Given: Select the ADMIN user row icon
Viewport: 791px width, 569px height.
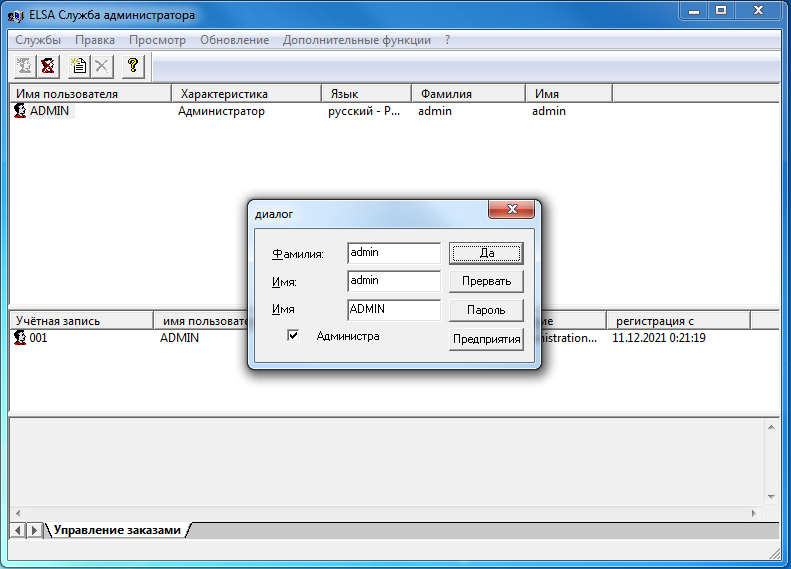Looking at the screenshot, I should pyautogui.click(x=20, y=110).
